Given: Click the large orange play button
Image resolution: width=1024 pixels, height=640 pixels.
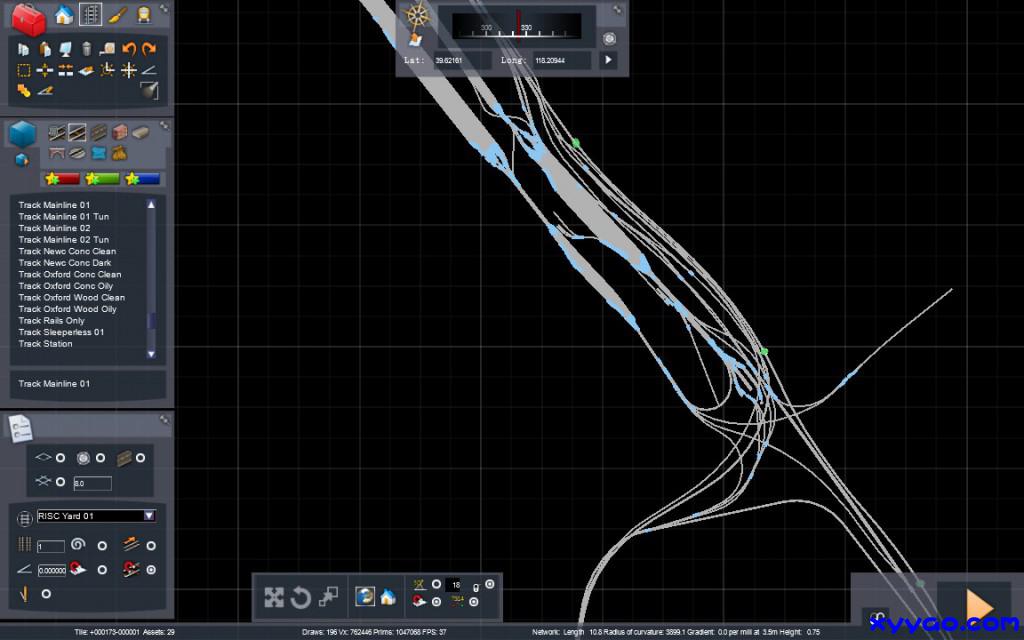Looking at the screenshot, I should (x=977, y=606).
